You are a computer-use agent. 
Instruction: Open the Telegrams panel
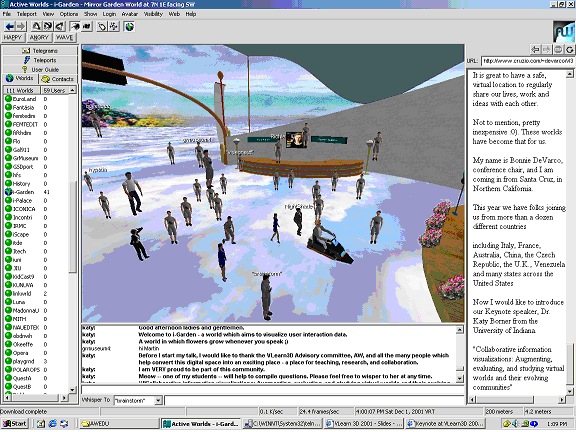pos(40,51)
